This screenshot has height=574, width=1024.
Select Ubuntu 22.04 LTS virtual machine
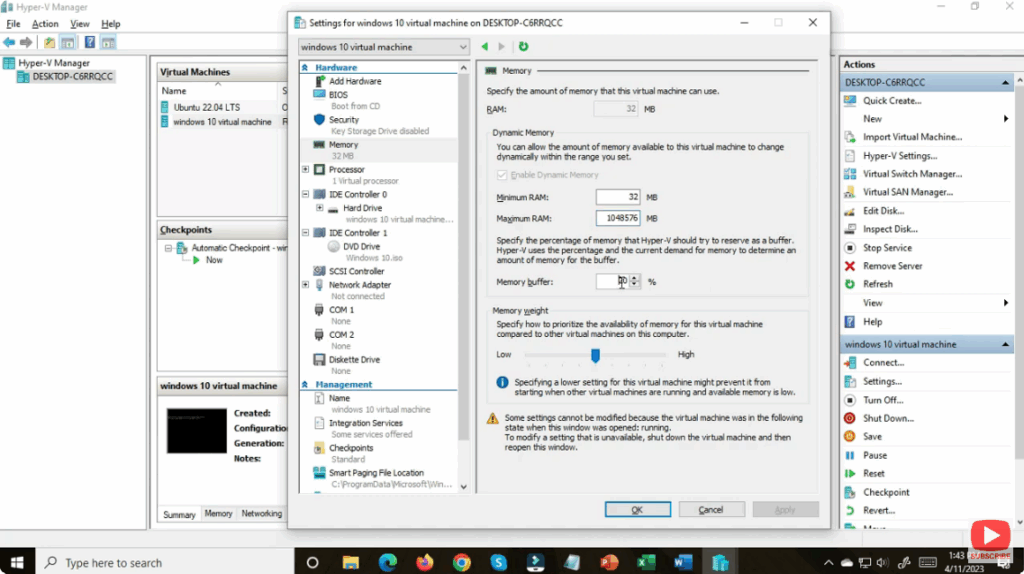[x=206, y=107]
